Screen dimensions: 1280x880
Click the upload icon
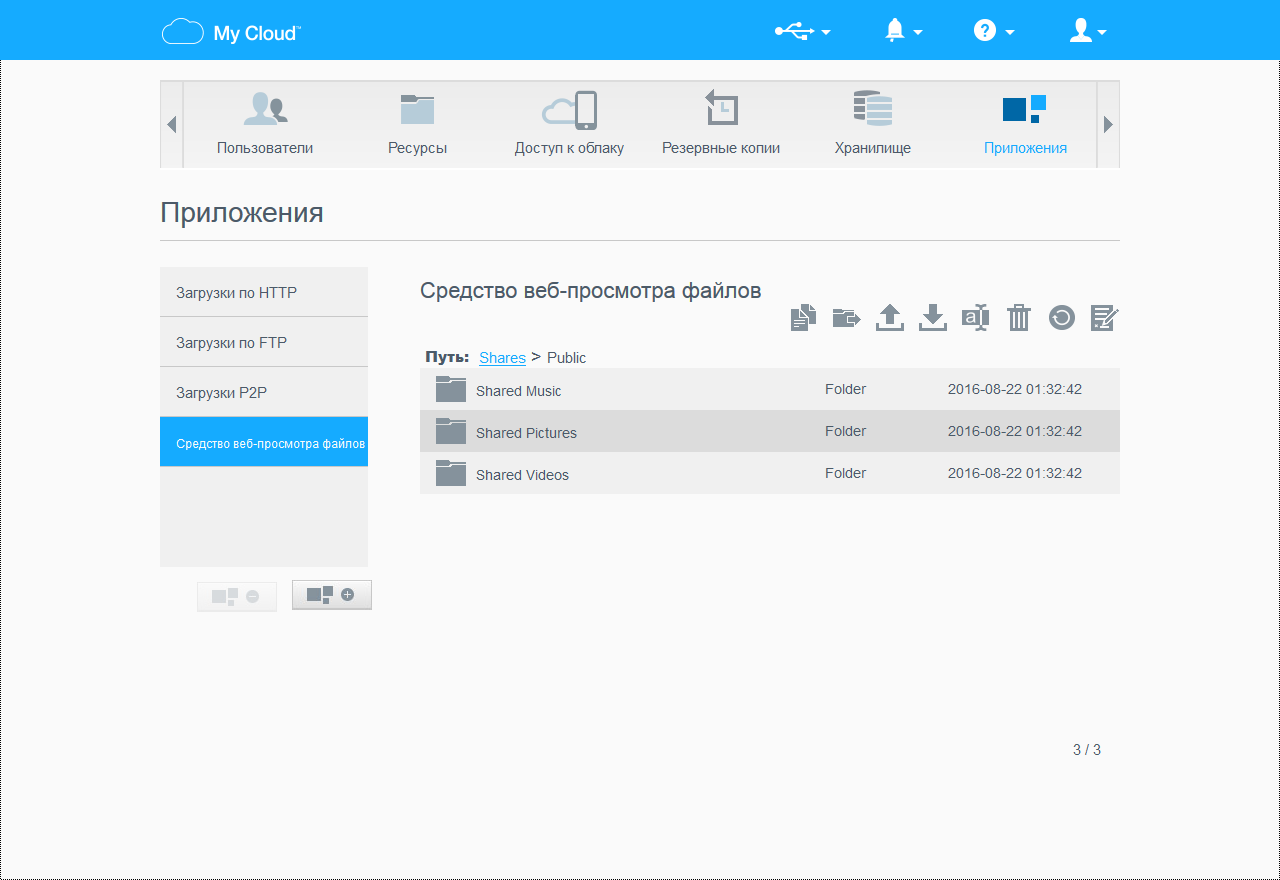890,318
